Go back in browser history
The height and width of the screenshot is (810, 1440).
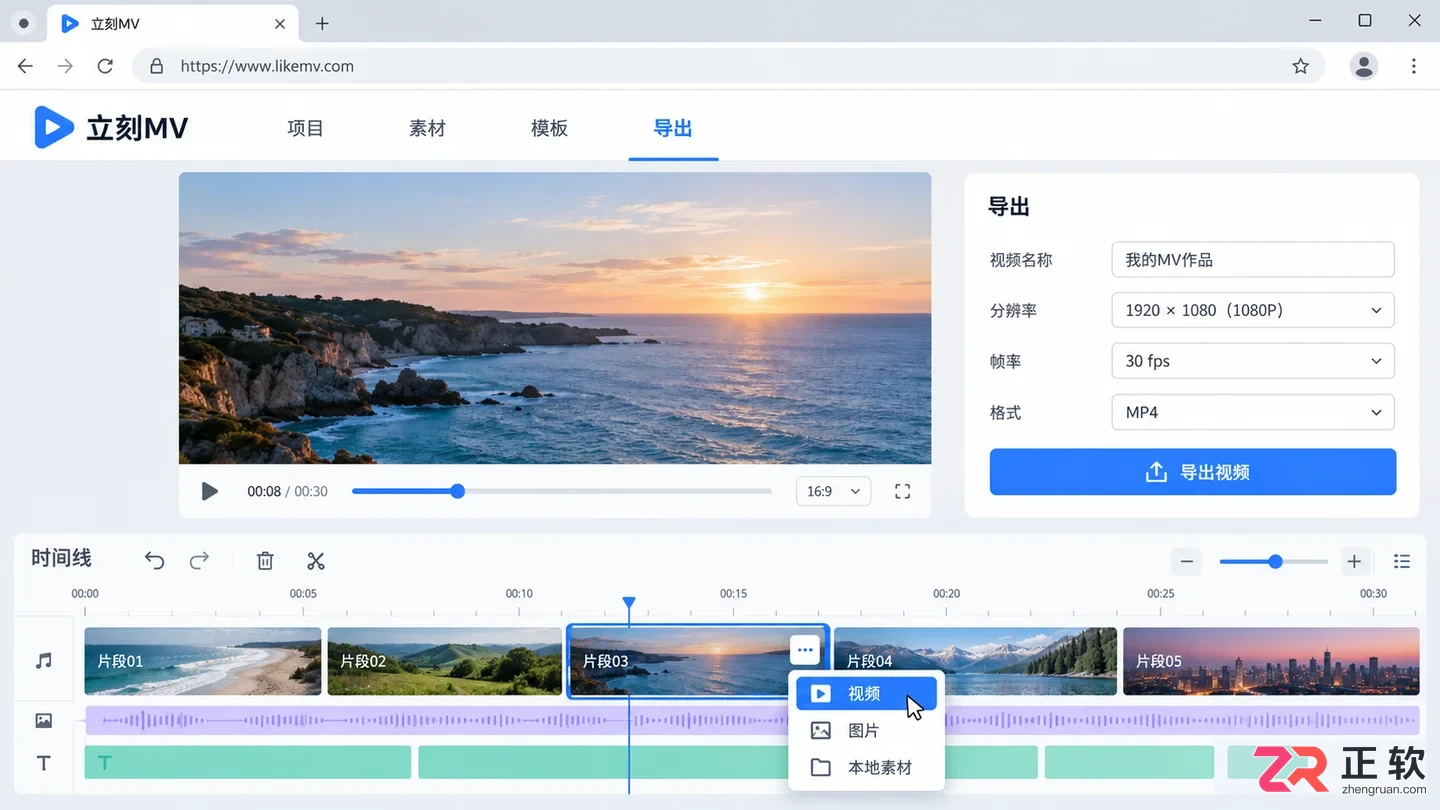(x=26, y=66)
